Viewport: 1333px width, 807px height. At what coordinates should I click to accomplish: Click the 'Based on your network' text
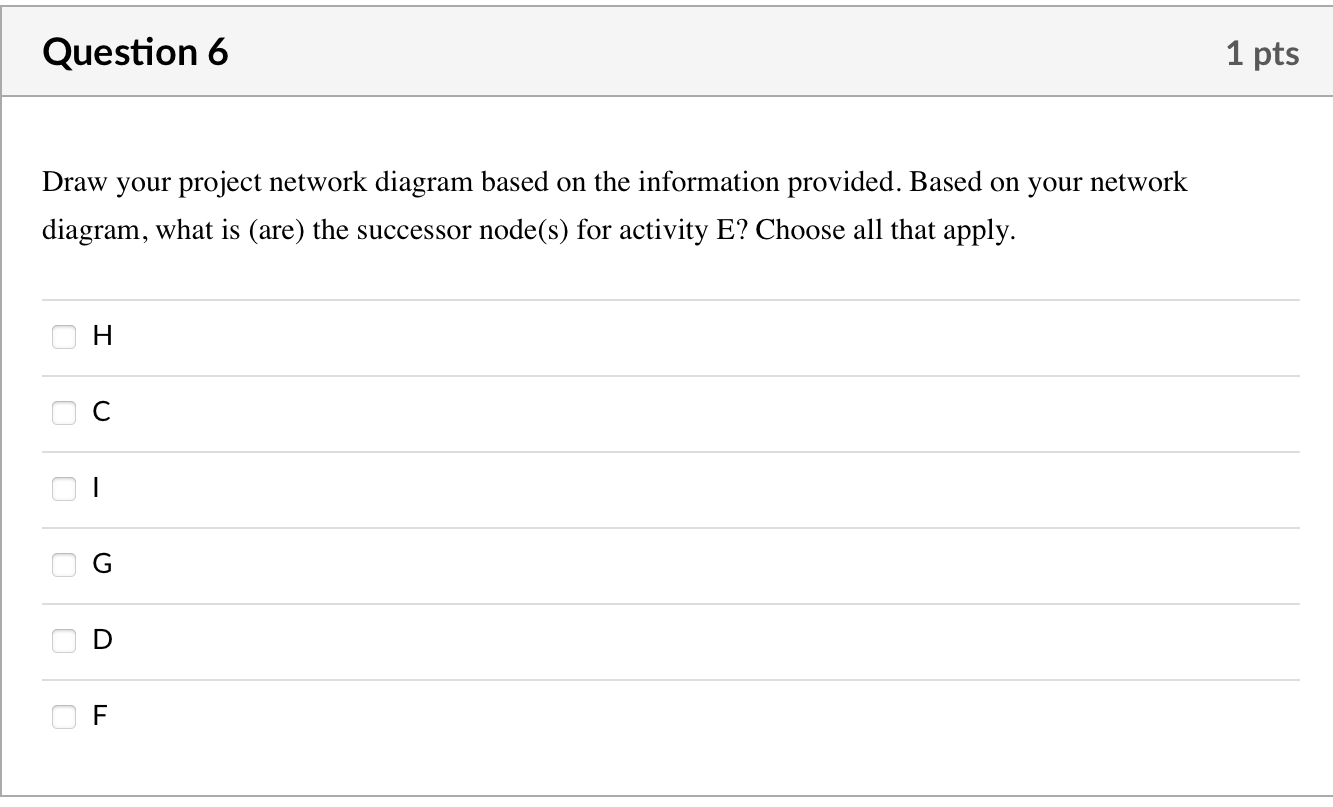coord(1048,183)
